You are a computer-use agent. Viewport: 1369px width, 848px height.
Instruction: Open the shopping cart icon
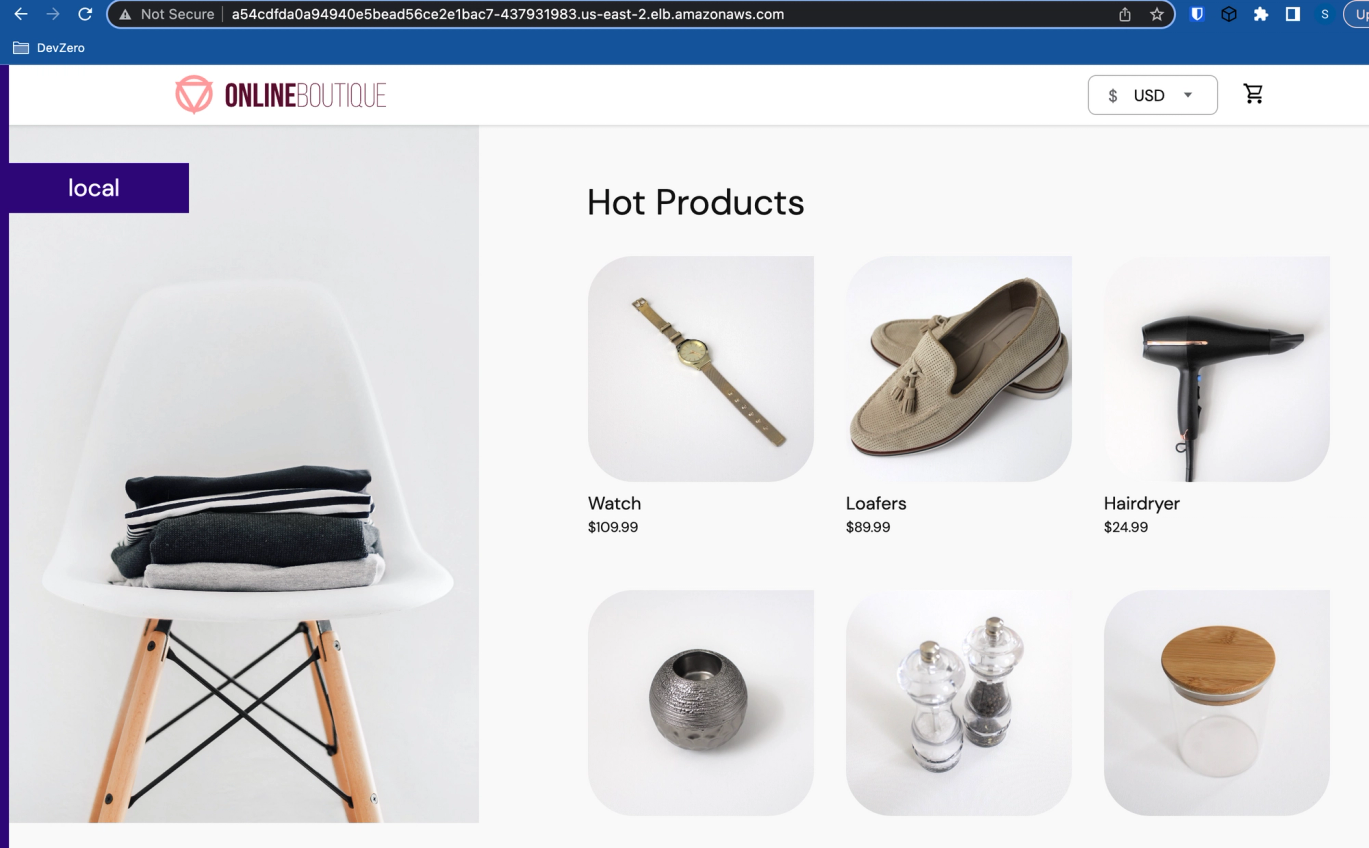tap(1253, 94)
